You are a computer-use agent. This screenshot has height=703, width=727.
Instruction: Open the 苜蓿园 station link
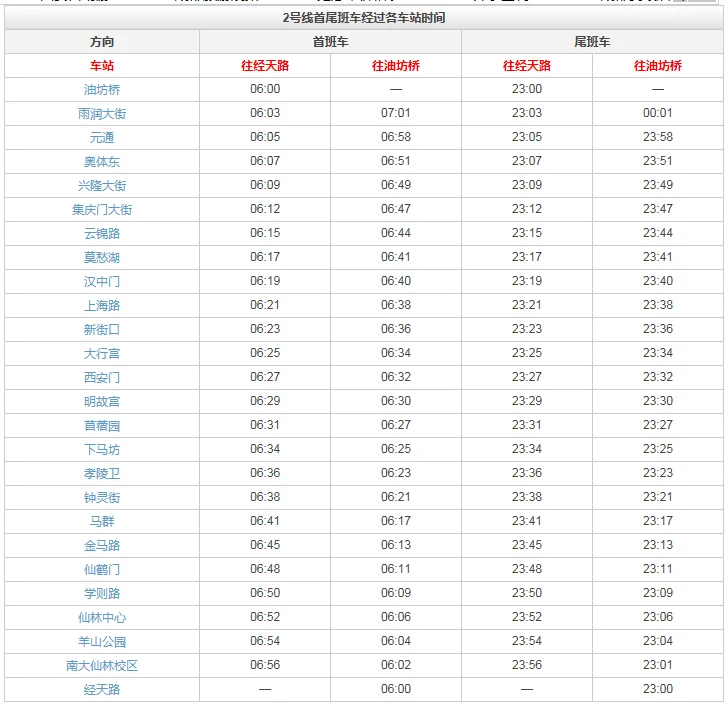(x=102, y=425)
